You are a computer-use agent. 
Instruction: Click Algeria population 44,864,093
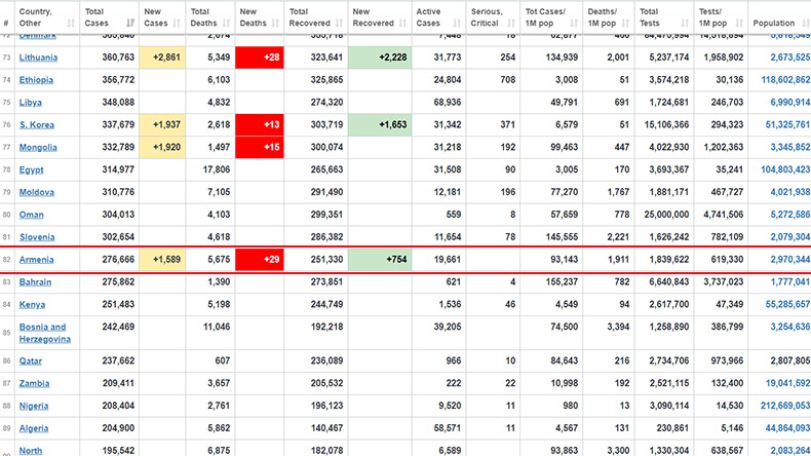788,429
